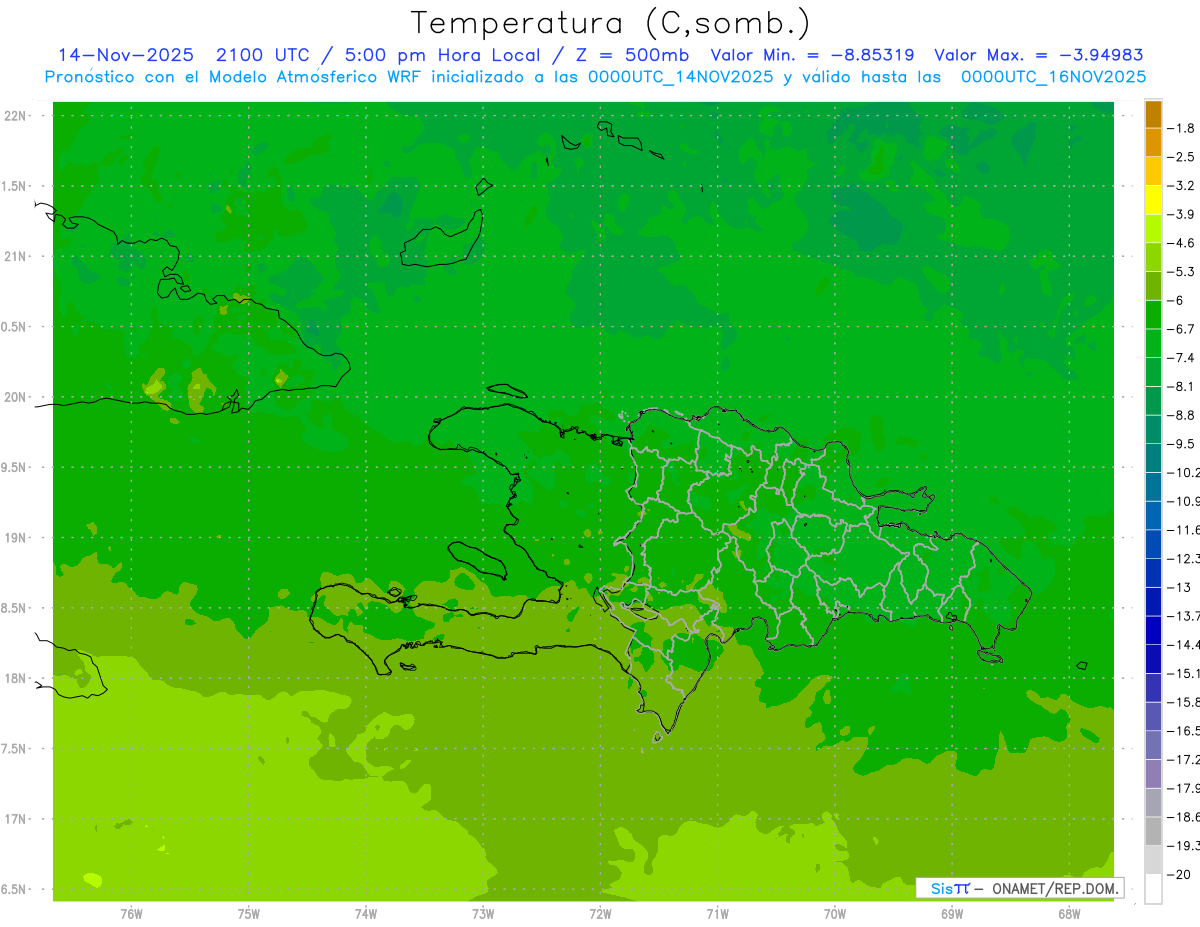Click the "-7.4" colorbar label
1200x927 pixels.
(x=1182, y=357)
